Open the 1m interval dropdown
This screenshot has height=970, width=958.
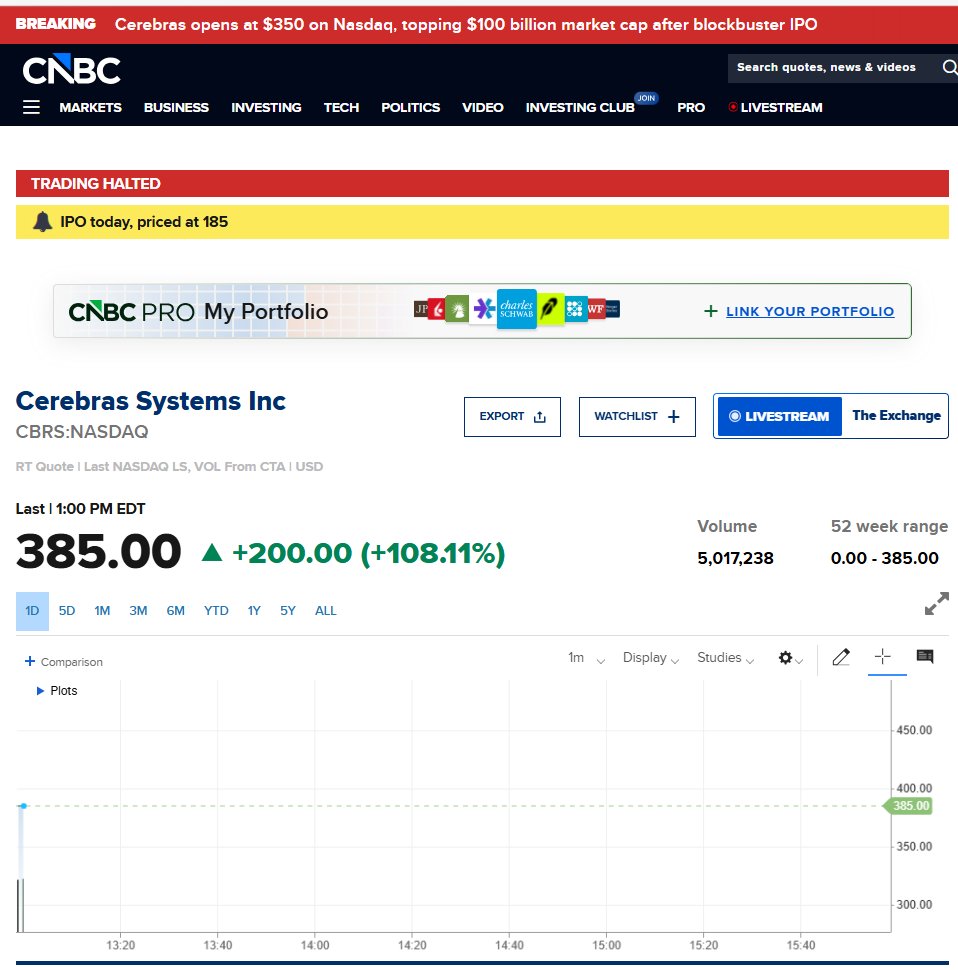point(586,658)
